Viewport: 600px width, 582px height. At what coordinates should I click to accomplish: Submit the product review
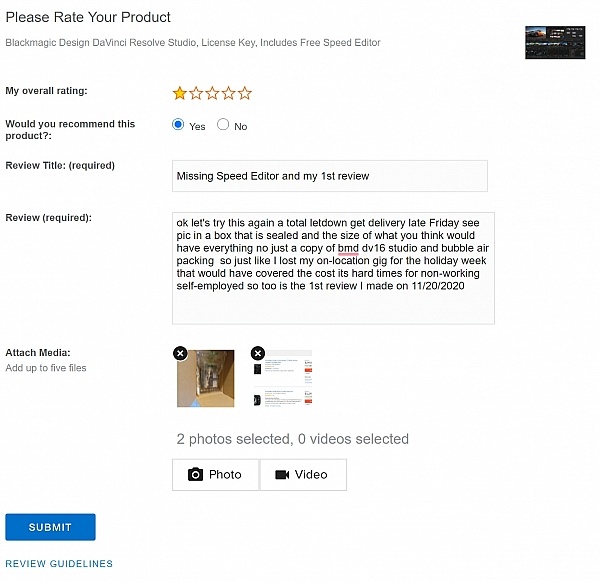click(x=50, y=527)
